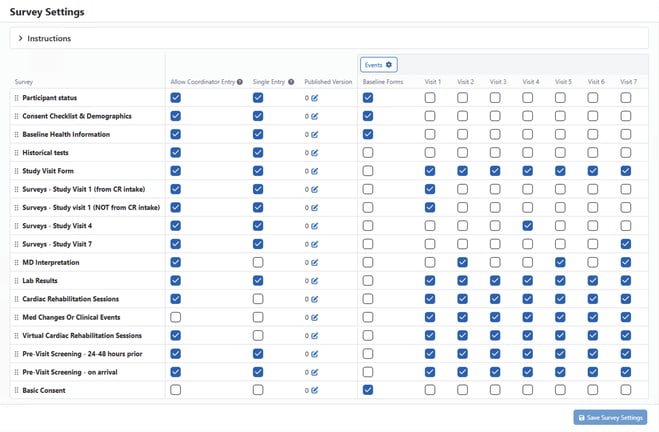The width and height of the screenshot is (659, 432).
Task: Click edit version icon for Lab Results row
Action: pos(314,281)
